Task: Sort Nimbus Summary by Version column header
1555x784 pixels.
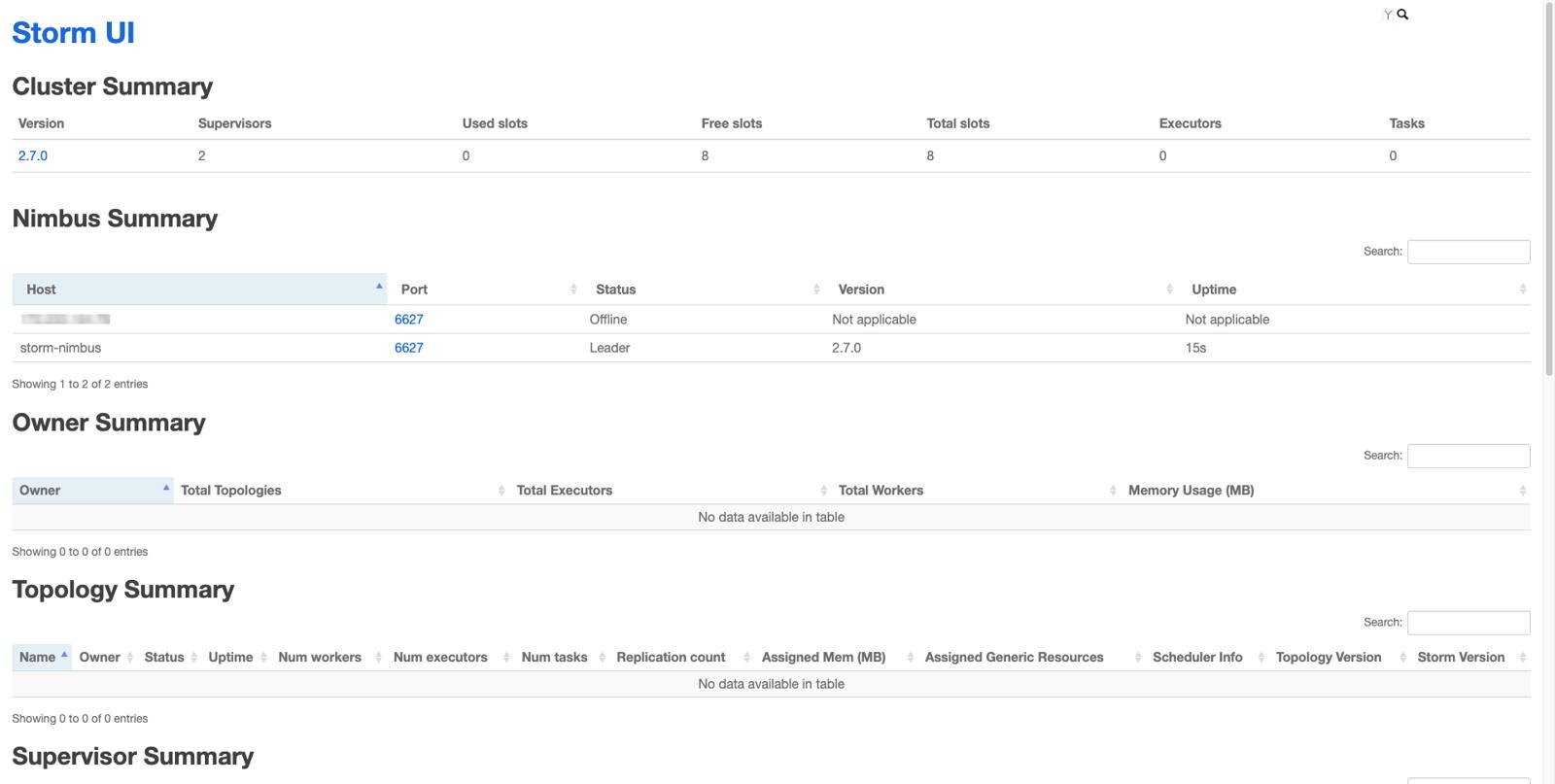Action: point(861,290)
